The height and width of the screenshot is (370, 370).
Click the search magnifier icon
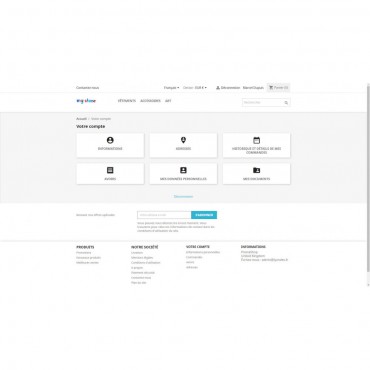tap(286, 103)
